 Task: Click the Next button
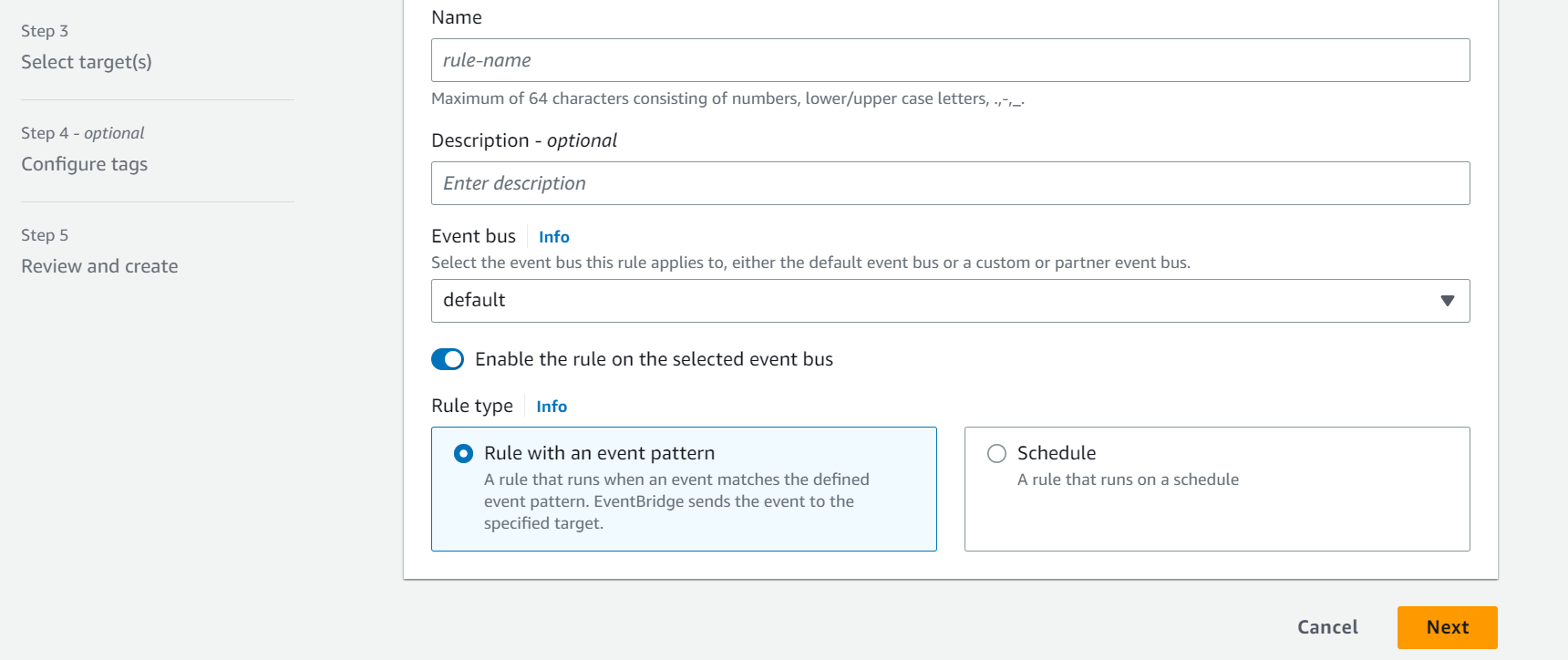pos(1447,627)
